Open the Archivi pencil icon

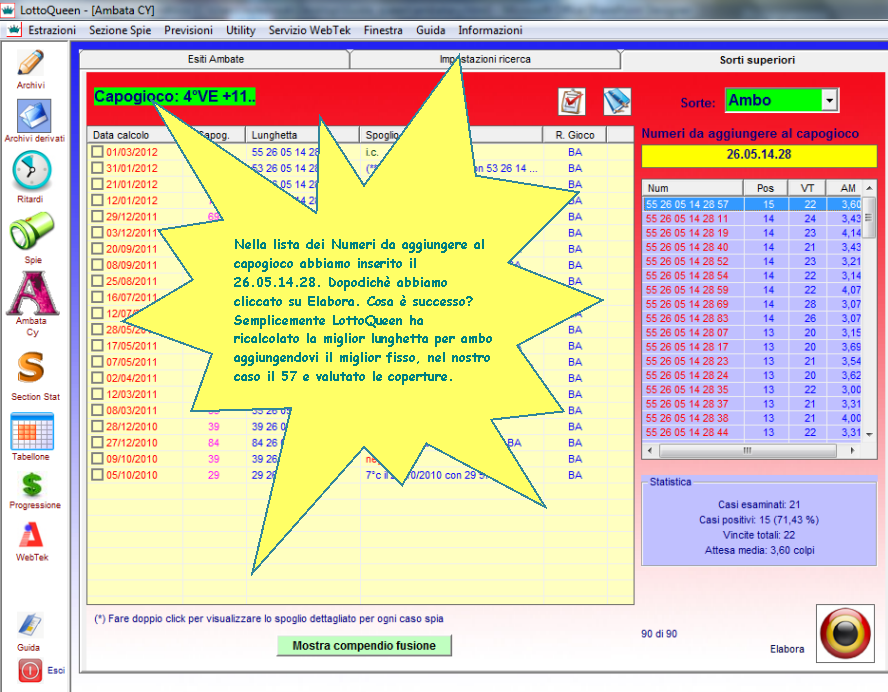click(x=31, y=63)
